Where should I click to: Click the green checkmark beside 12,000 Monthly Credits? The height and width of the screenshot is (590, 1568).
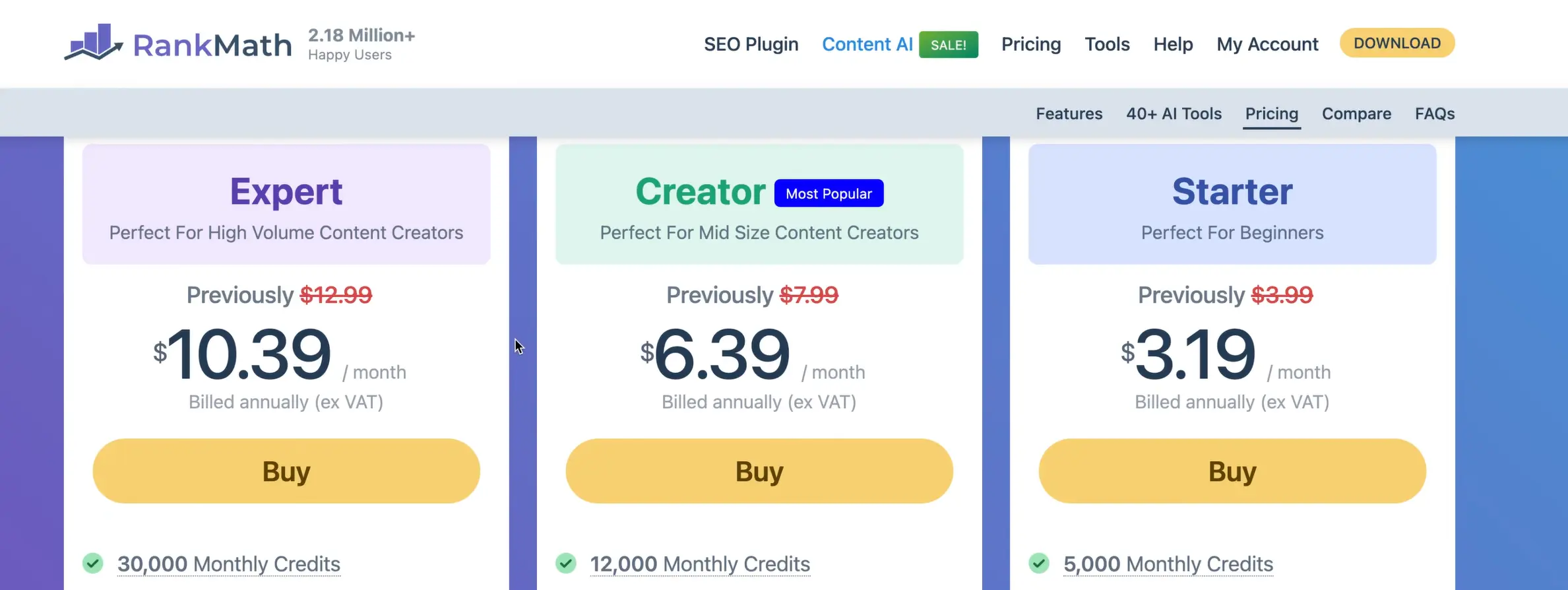(565, 563)
